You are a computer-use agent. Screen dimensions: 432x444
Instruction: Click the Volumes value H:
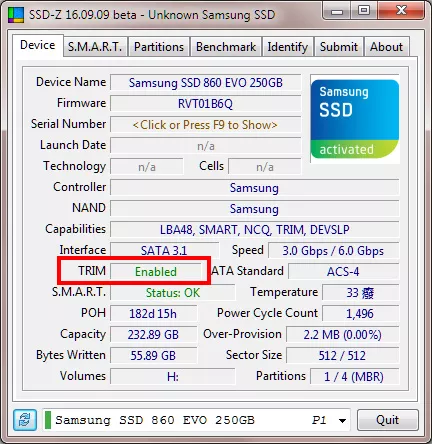173,377
